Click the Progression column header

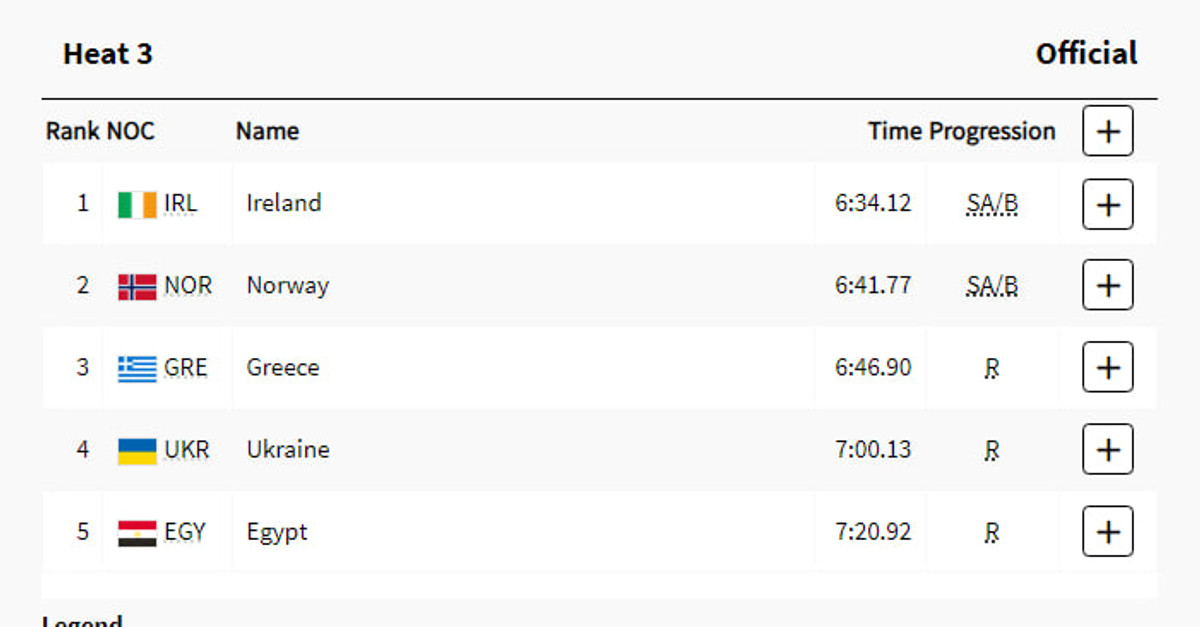pyautogui.click(x=992, y=131)
